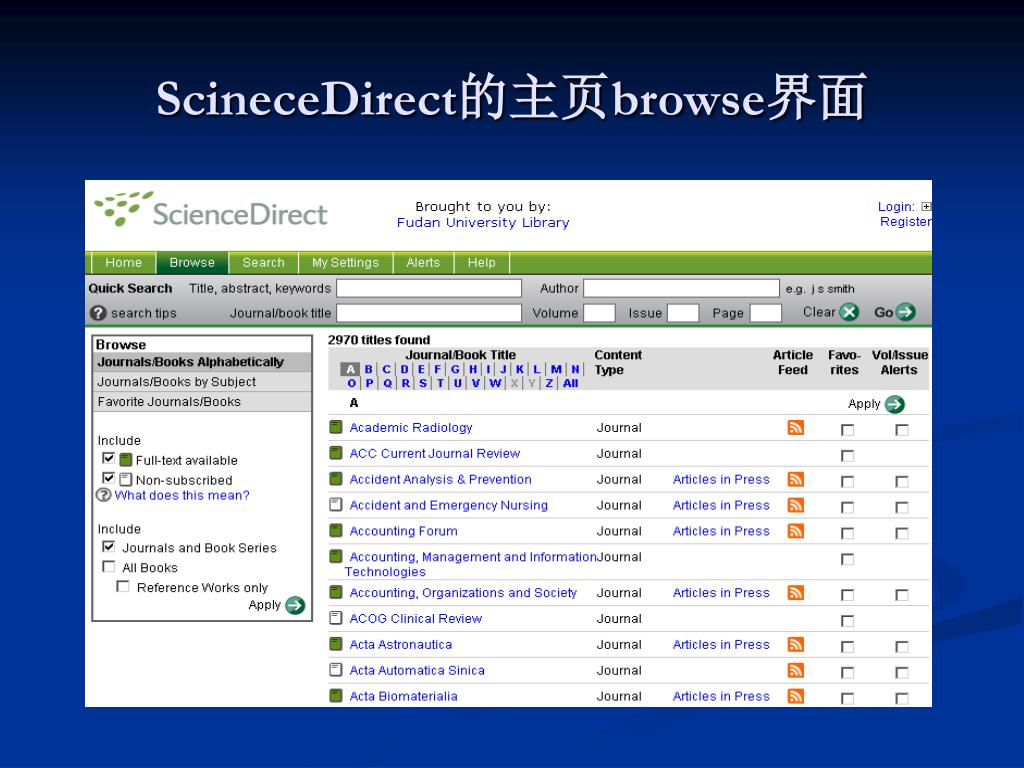
Task: Open the Acta Biomaterialia journal link
Action: 404,697
